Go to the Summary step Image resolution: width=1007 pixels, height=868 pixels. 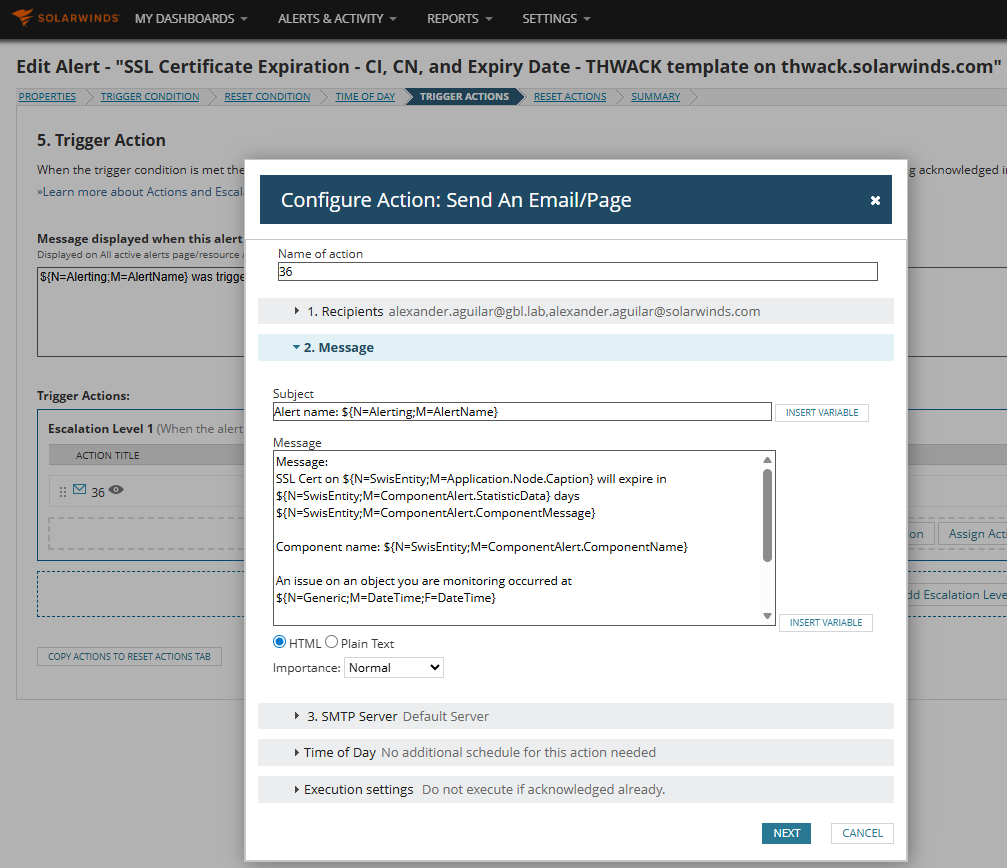coord(655,96)
